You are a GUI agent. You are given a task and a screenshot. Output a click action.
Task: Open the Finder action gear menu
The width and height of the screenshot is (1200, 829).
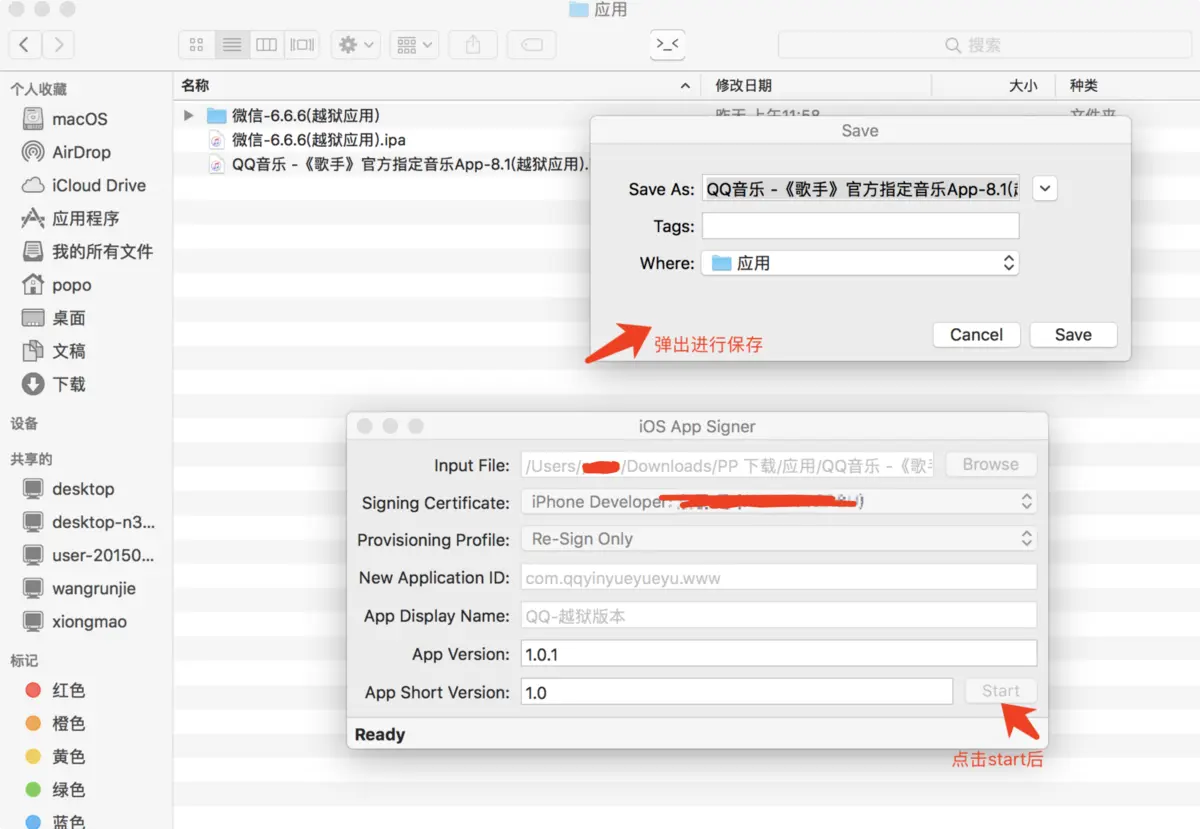[356, 45]
